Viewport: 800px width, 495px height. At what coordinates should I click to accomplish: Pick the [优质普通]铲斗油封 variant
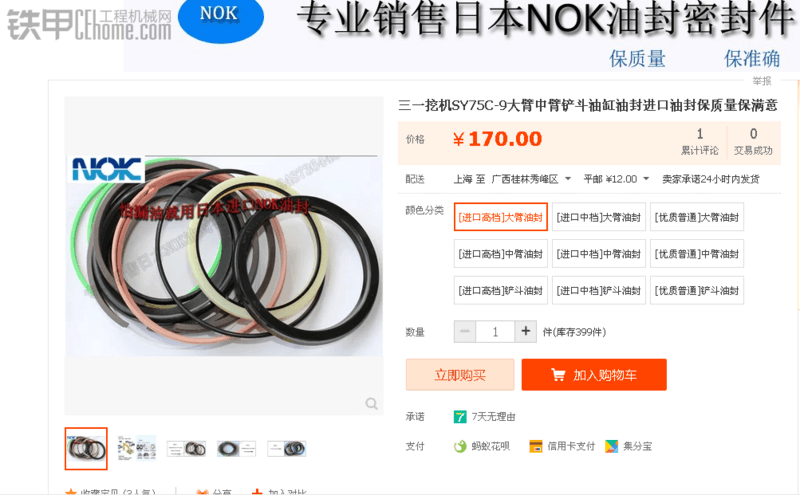(696, 290)
